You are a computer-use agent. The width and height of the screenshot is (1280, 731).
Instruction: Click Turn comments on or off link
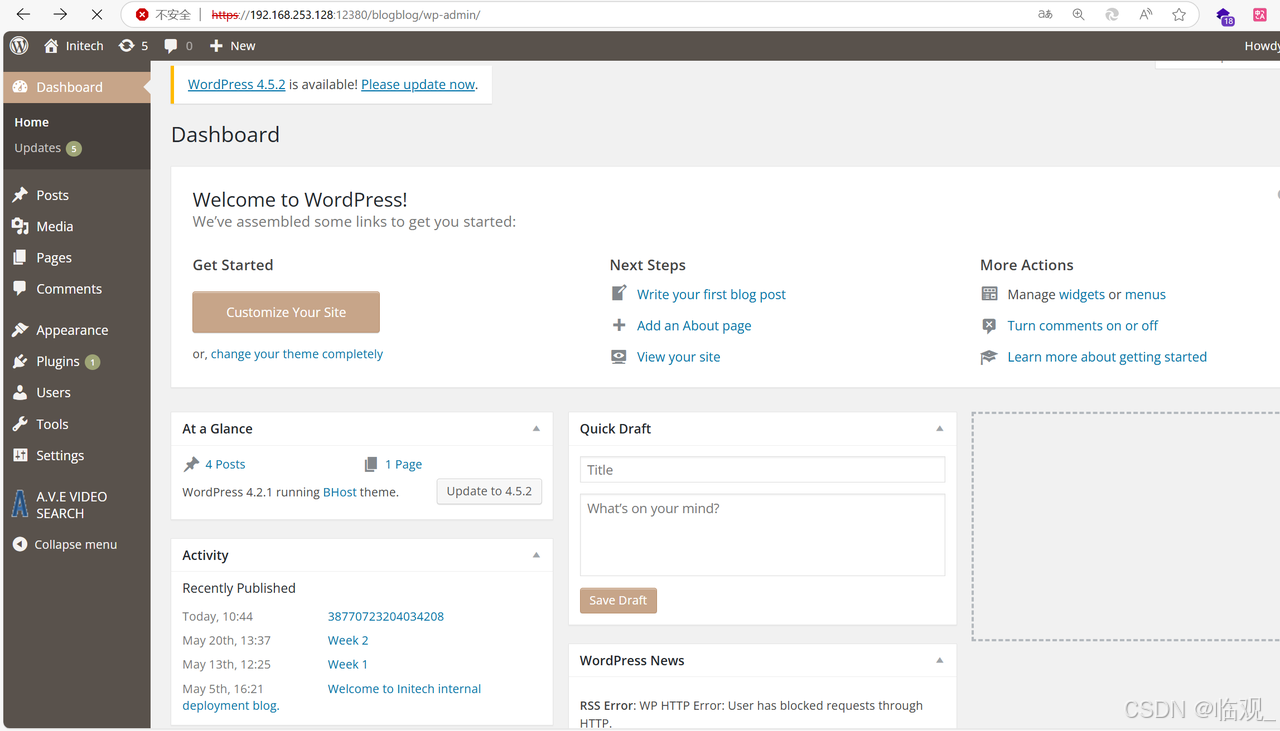[1083, 325]
